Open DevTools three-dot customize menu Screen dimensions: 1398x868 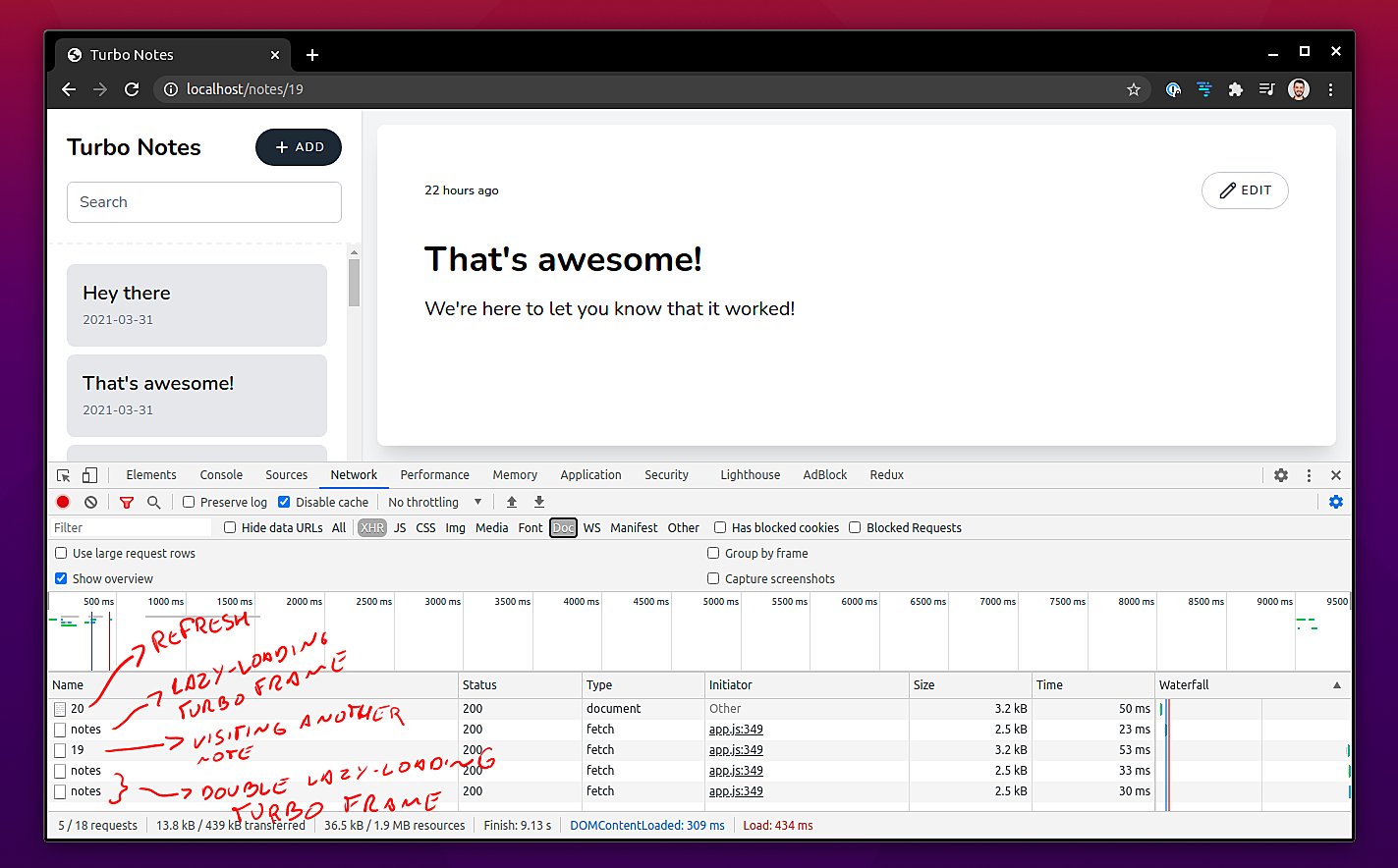(x=1309, y=475)
